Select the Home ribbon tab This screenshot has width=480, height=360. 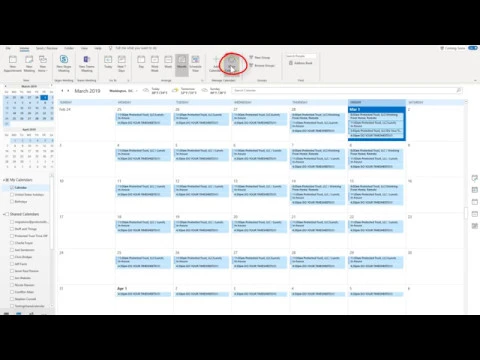pyautogui.click(x=24, y=49)
